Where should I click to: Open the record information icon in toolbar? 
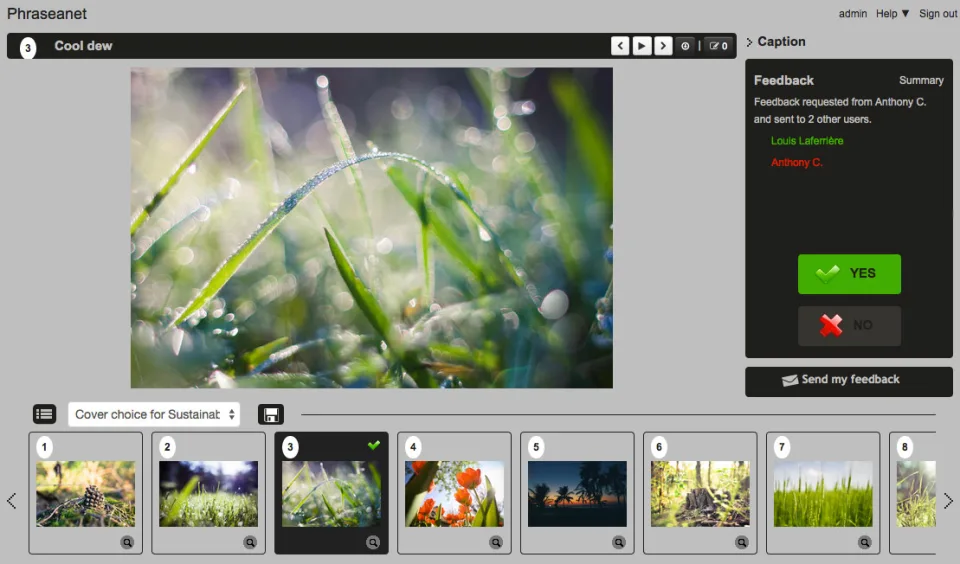pos(685,46)
